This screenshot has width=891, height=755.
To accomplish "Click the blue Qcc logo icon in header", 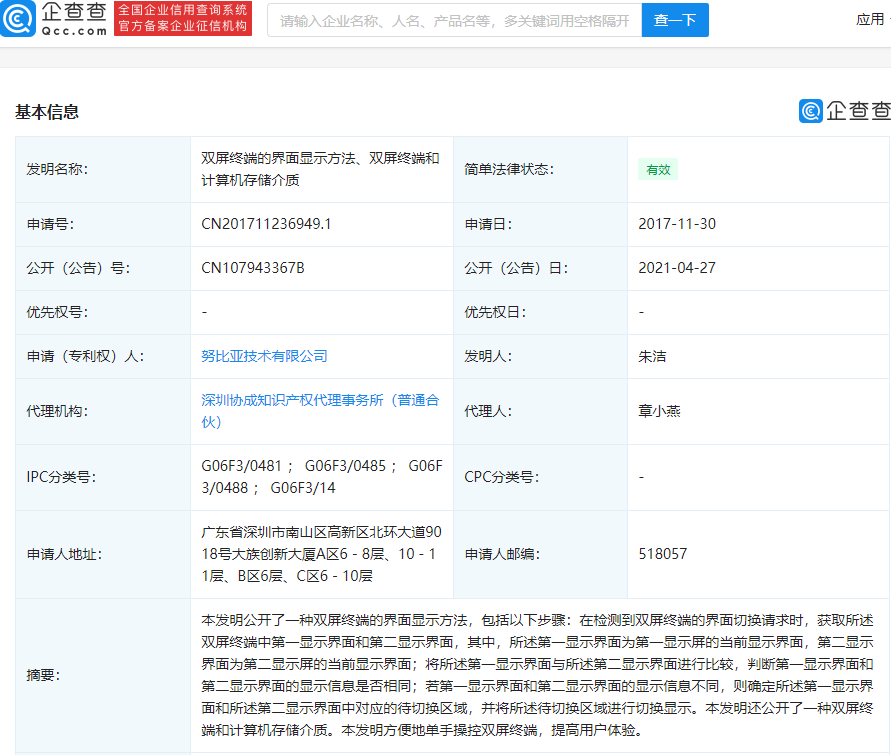I will click(18, 19).
